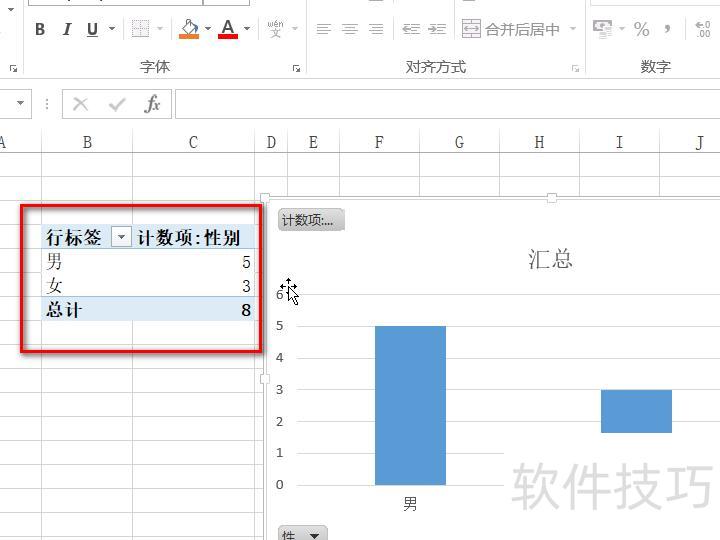Align text left
720x540 pixels.
(x=324, y=29)
